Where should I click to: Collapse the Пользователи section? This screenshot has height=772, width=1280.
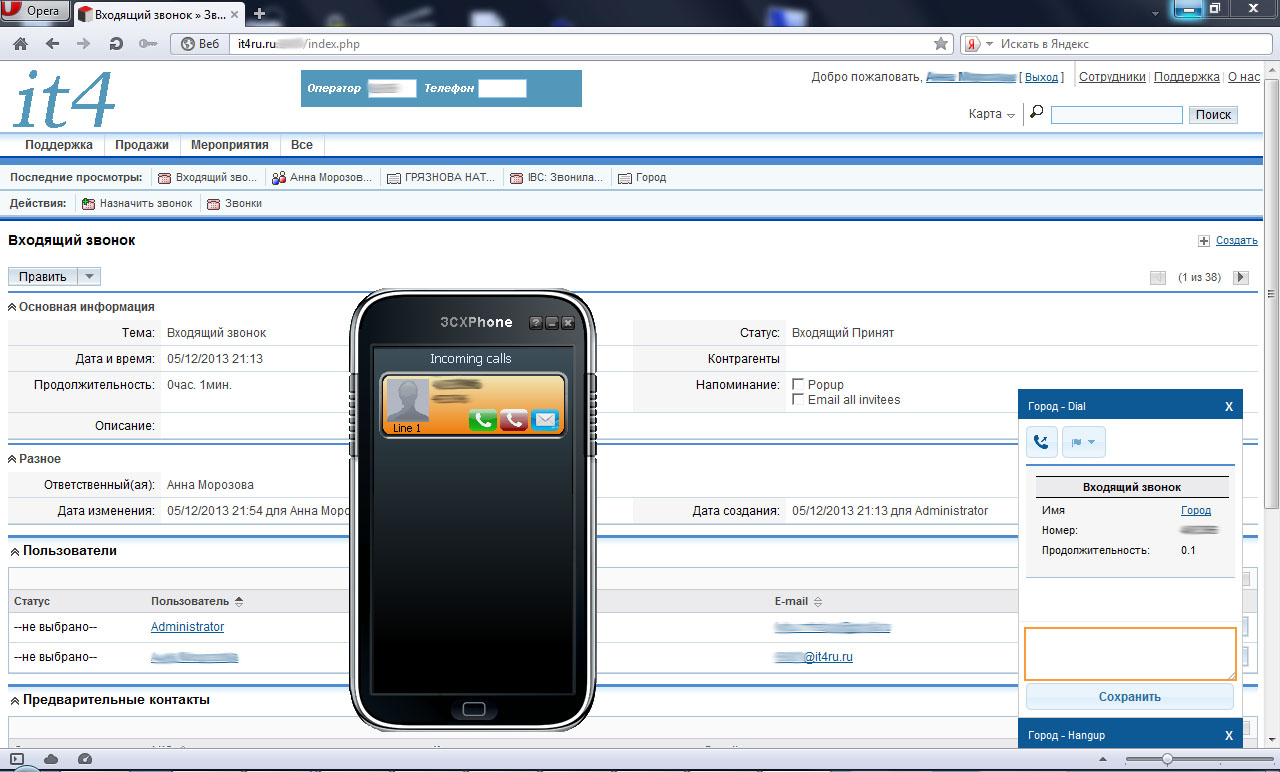click(x=14, y=551)
